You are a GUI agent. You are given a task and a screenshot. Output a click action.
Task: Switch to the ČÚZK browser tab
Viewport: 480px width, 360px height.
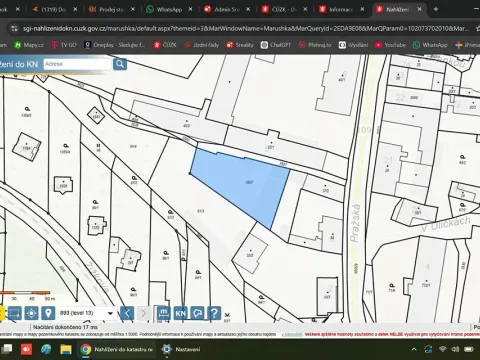[284, 9]
